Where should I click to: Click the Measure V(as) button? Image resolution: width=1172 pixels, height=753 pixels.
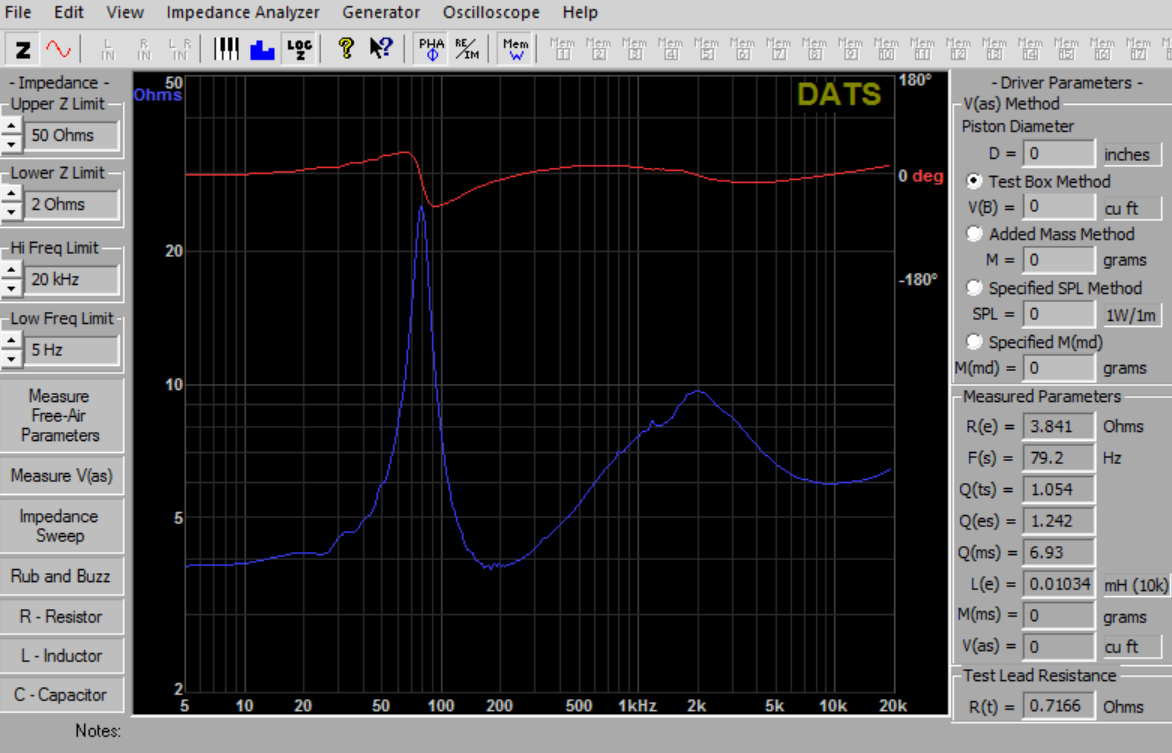coord(61,476)
